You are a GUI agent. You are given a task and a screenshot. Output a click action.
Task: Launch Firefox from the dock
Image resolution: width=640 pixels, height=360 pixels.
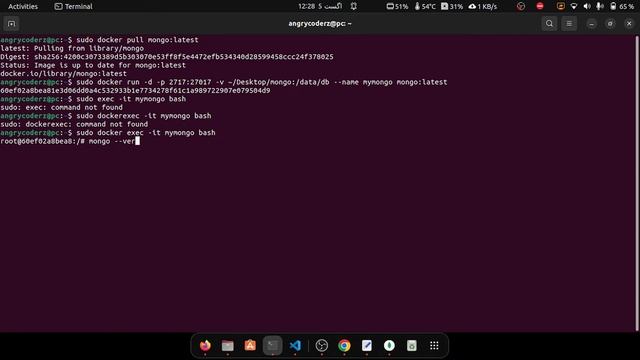point(205,345)
